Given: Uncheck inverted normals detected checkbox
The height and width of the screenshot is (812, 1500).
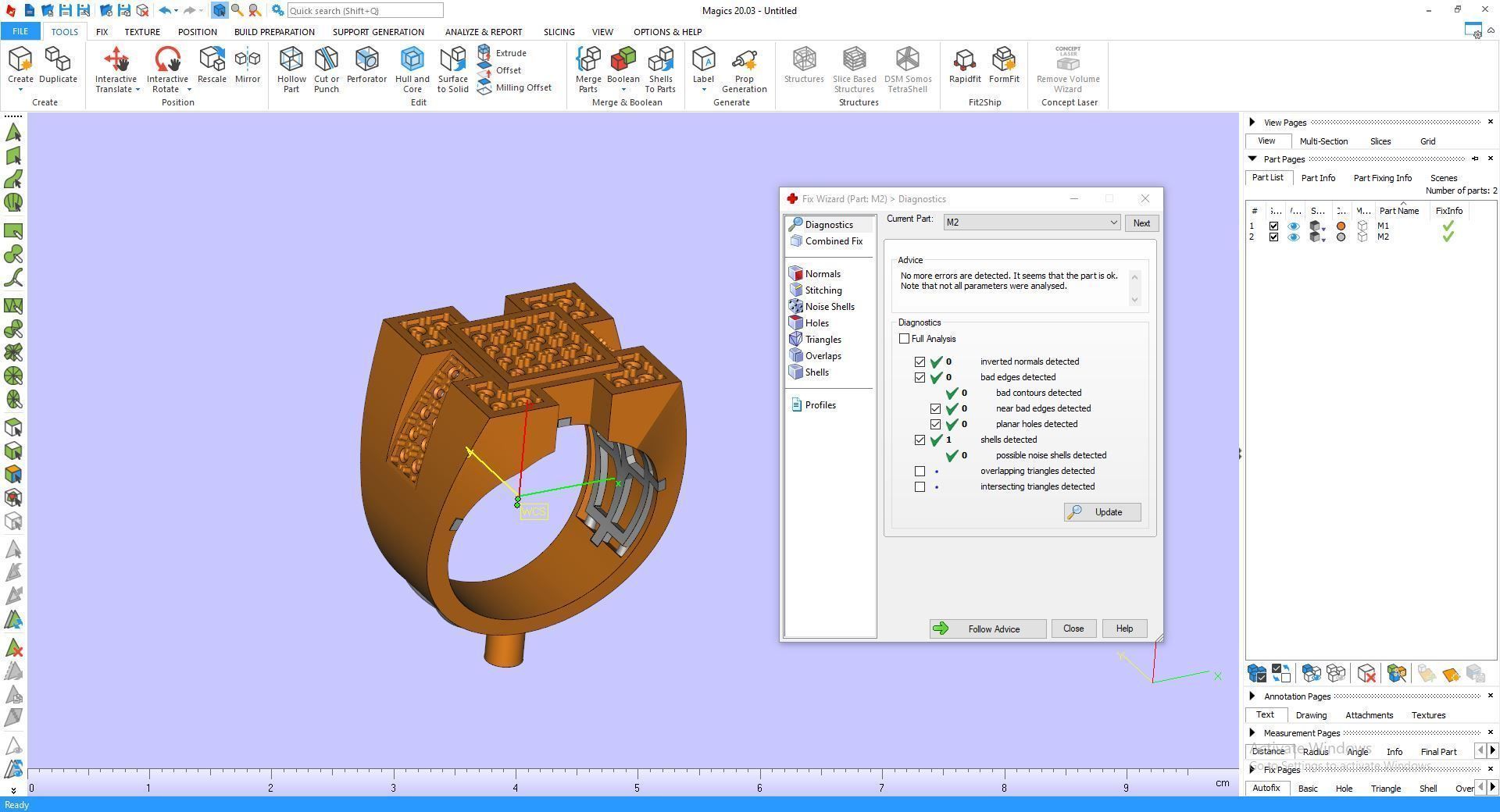Looking at the screenshot, I should coord(920,362).
